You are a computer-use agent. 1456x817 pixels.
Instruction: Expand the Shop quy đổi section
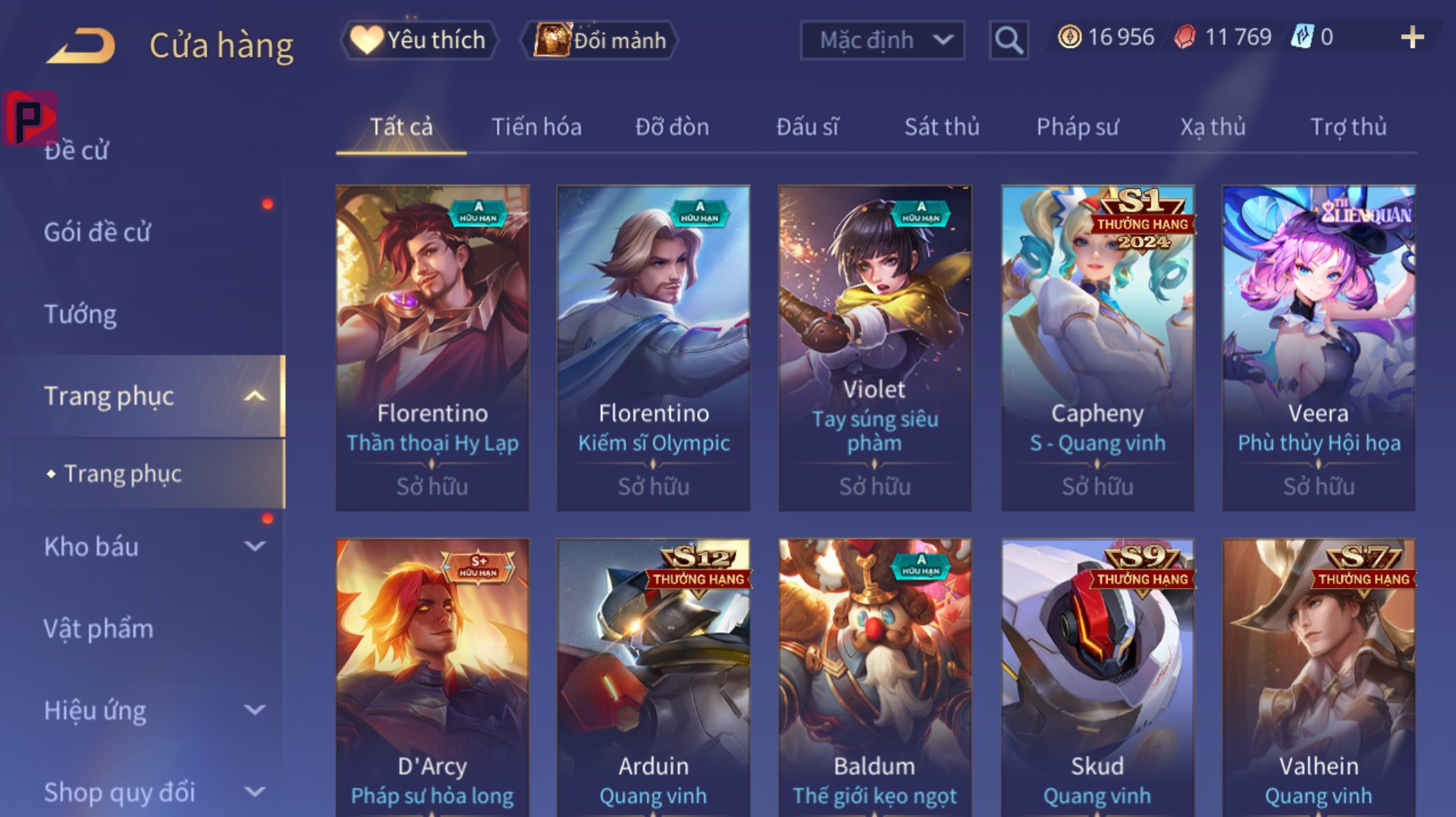(x=255, y=792)
